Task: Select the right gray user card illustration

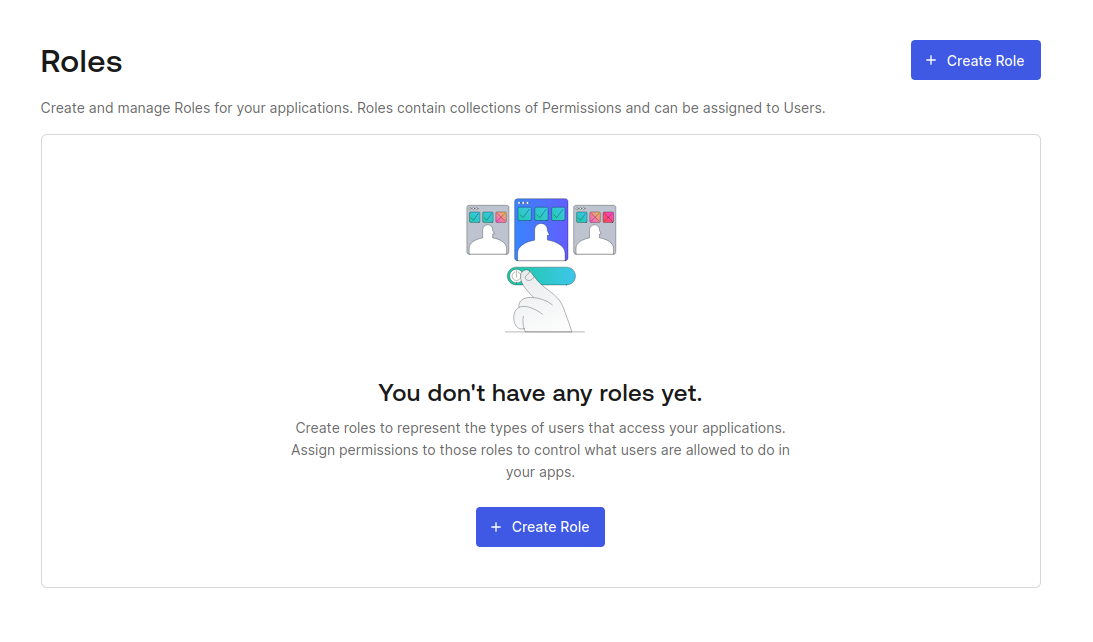Action: point(595,230)
